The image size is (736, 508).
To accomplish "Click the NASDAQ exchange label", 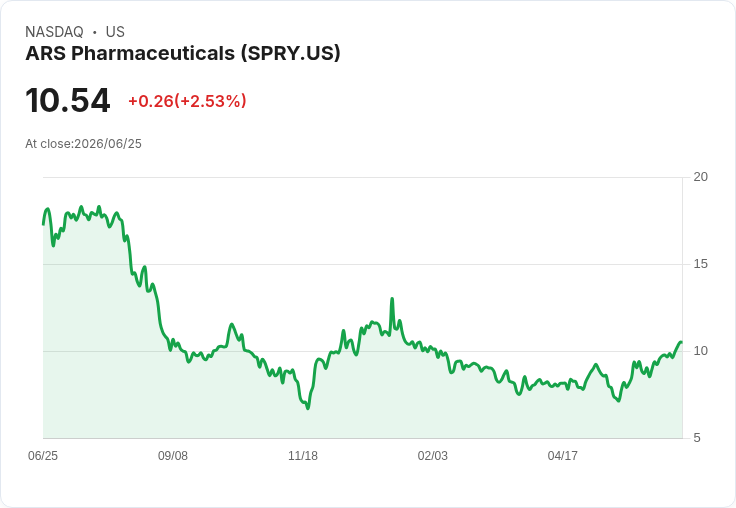I will tap(54, 32).
